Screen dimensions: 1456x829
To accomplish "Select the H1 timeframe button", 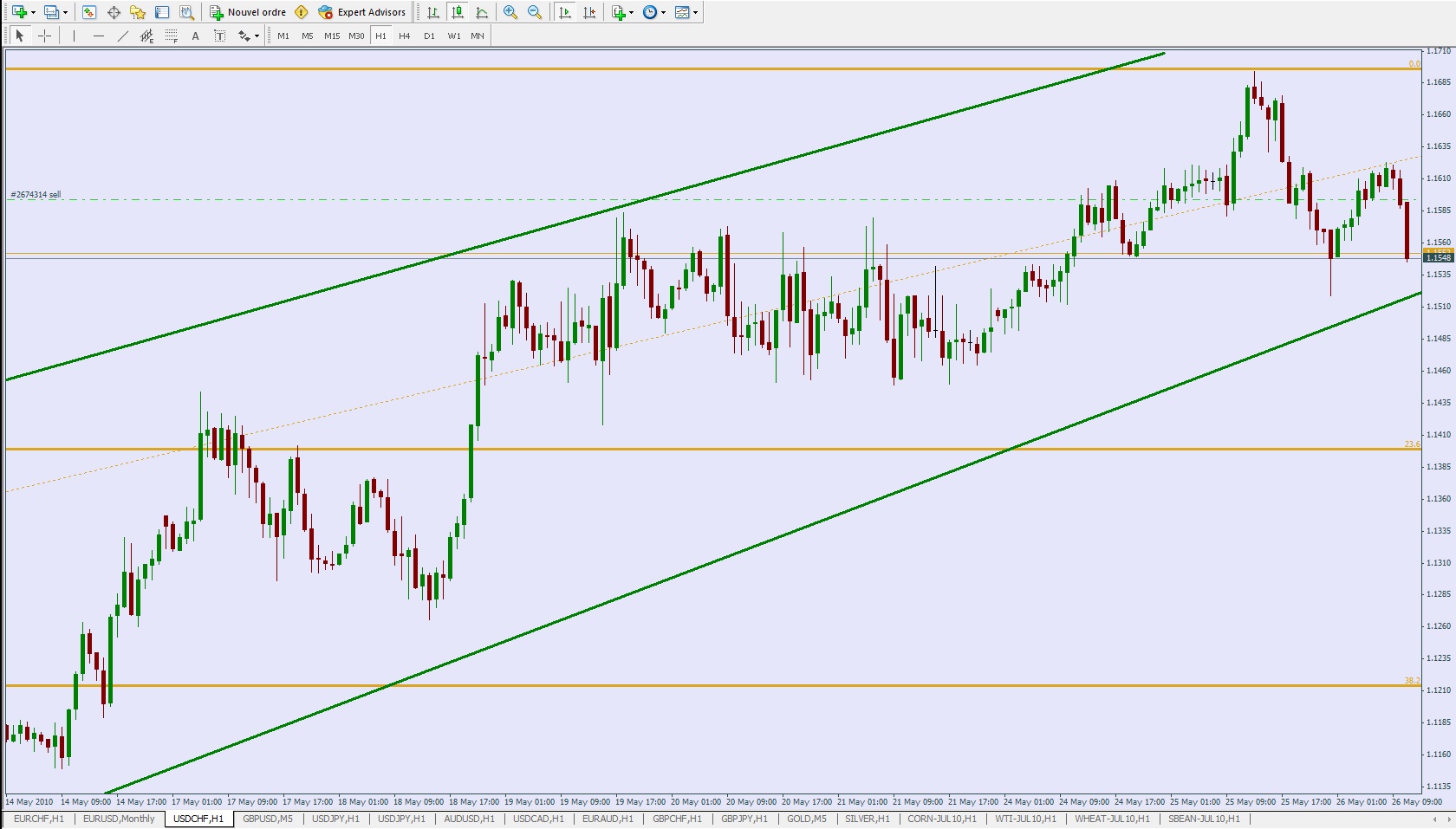I will tap(380, 36).
